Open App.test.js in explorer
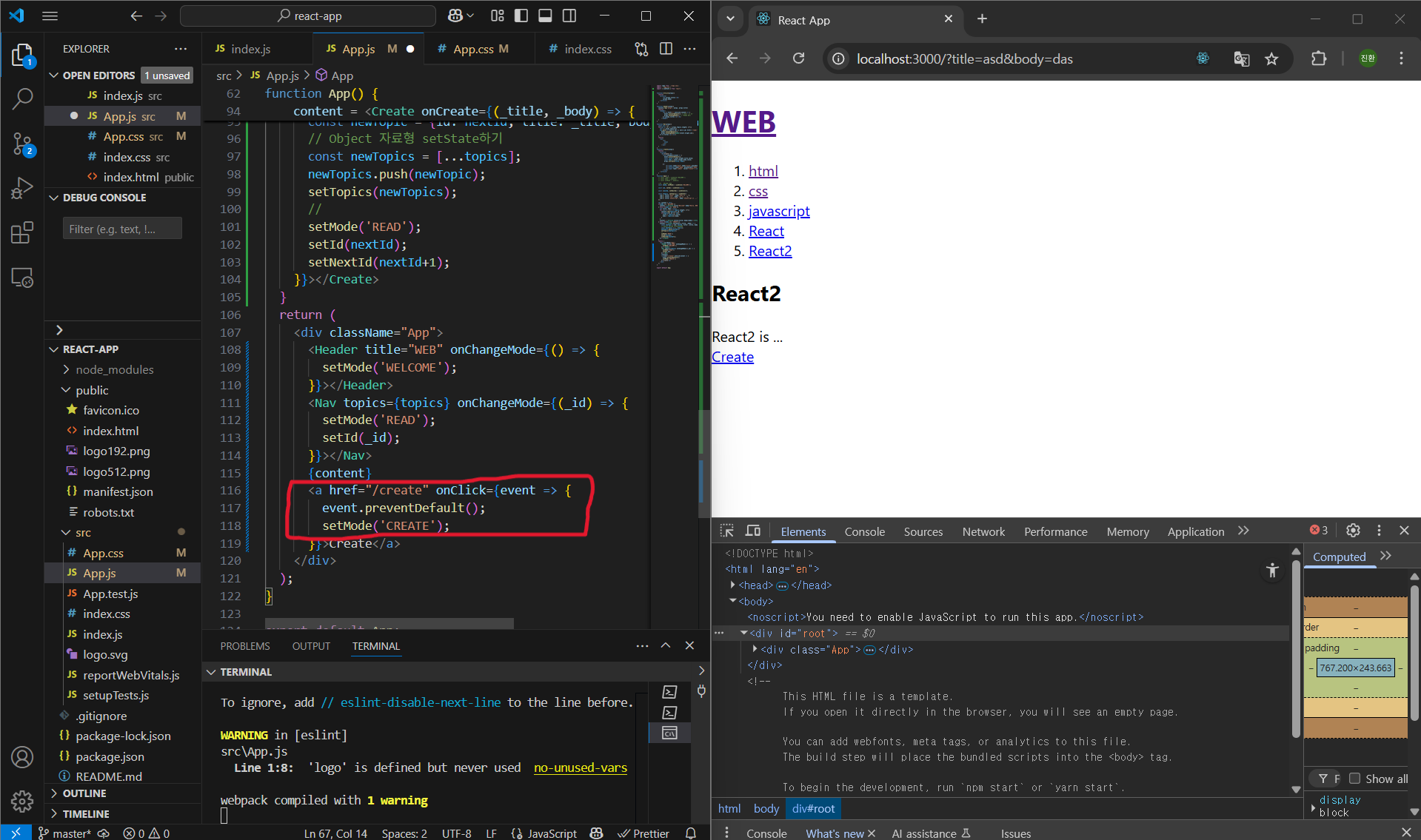Image resolution: width=1421 pixels, height=840 pixels. 110,594
